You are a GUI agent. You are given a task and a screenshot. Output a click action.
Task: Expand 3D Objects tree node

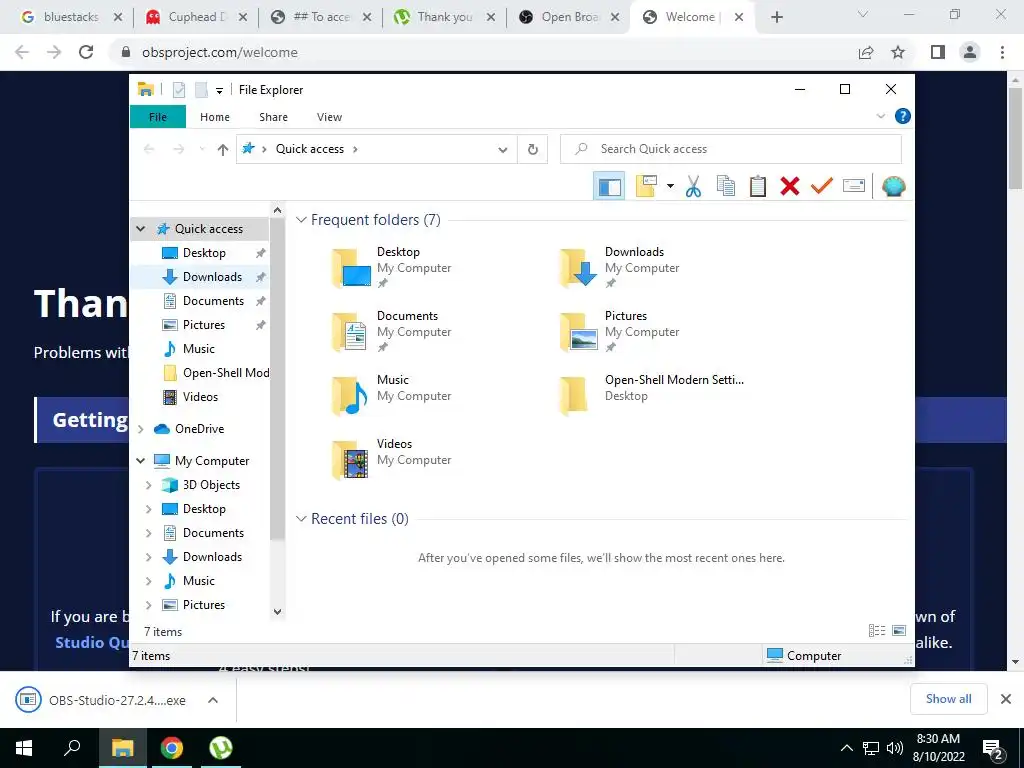coord(148,485)
